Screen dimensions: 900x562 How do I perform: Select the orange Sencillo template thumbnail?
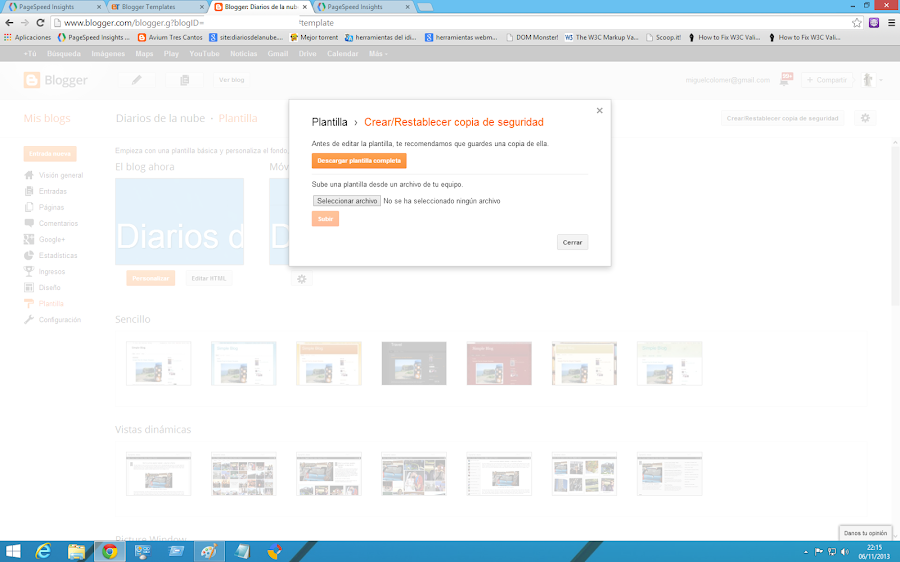coord(329,363)
